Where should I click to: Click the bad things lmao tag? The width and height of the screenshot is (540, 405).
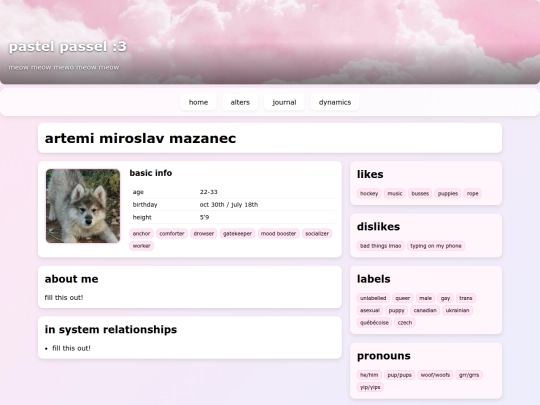(x=381, y=246)
